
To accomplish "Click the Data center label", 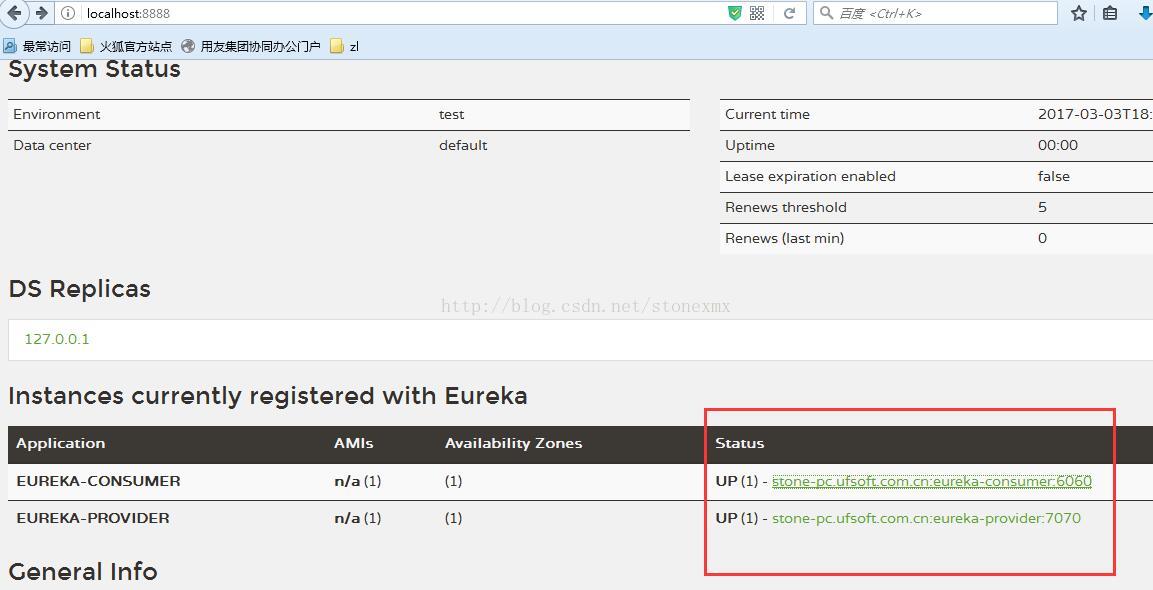I will [x=52, y=146].
